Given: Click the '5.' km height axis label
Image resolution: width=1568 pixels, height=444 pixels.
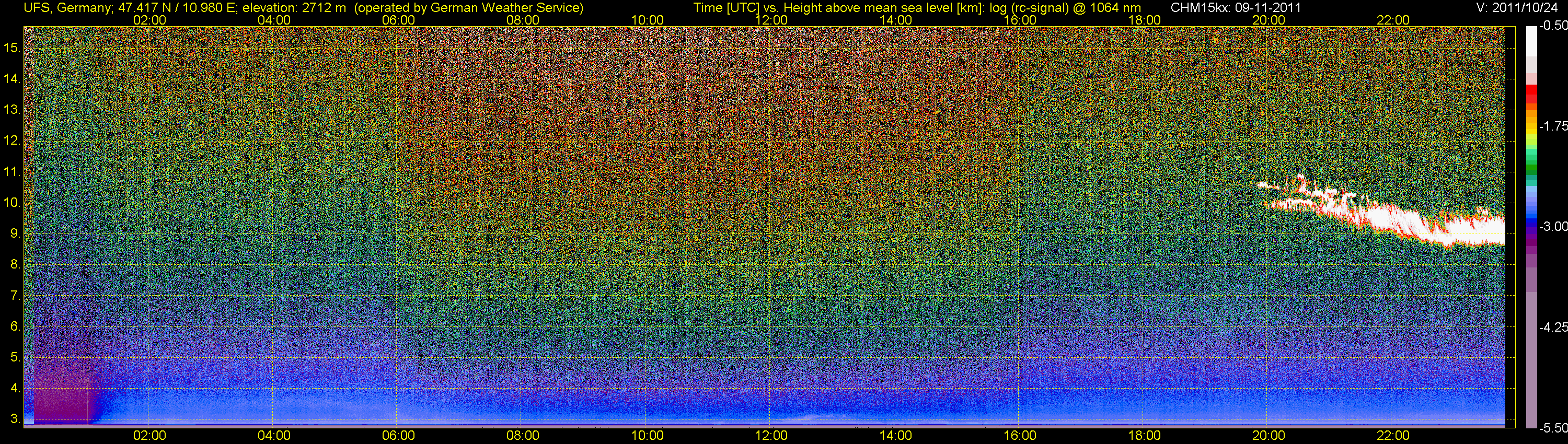Looking at the screenshot, I should [15, 357].
